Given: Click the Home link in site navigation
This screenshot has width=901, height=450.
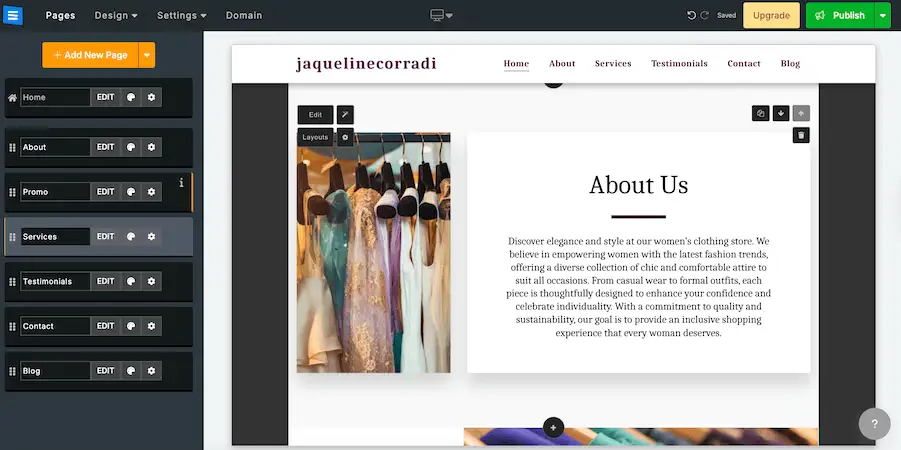Looking at the screenshot, I should (516, 64).
